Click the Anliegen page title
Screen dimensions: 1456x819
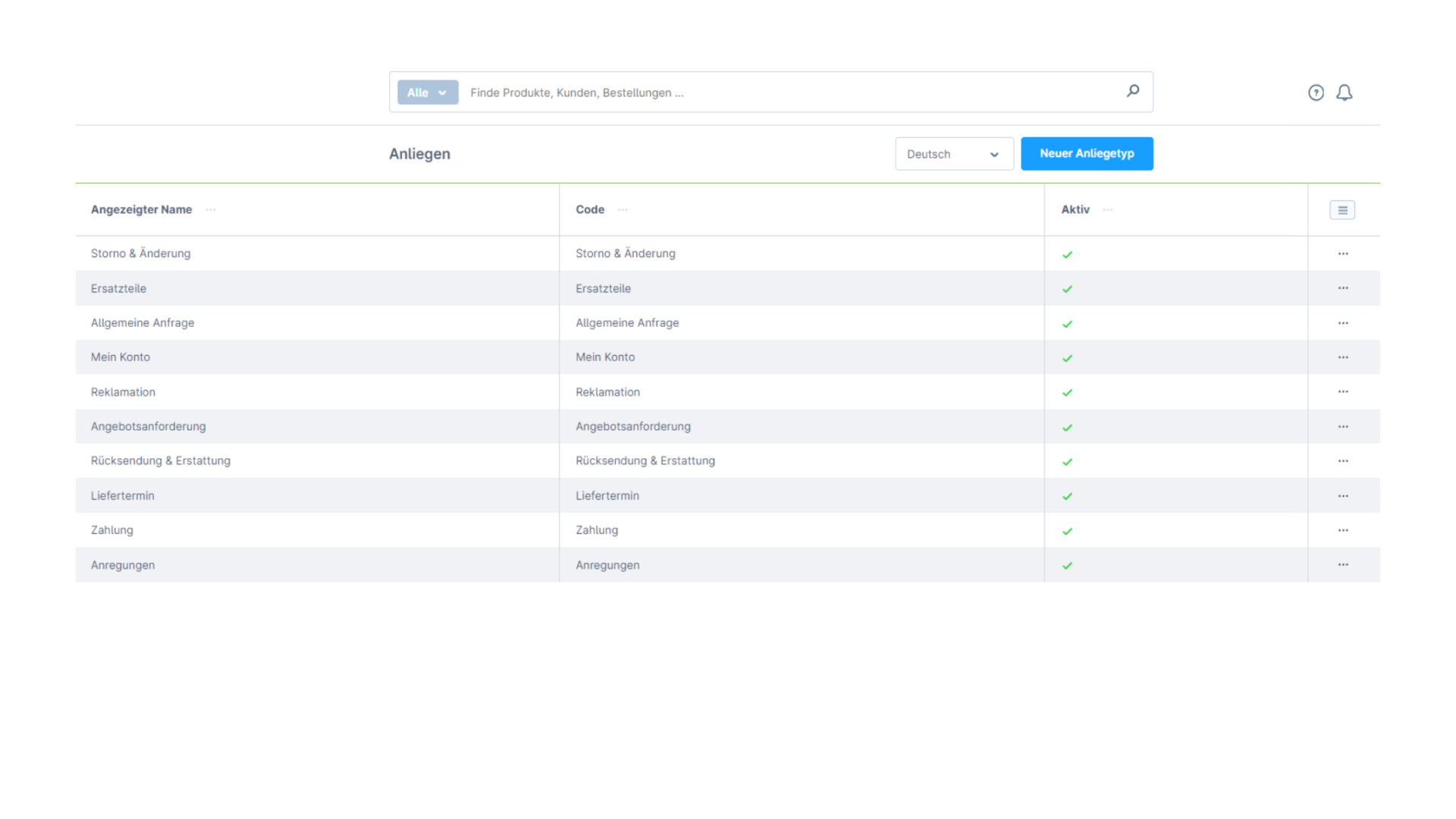tap(419, 154)
